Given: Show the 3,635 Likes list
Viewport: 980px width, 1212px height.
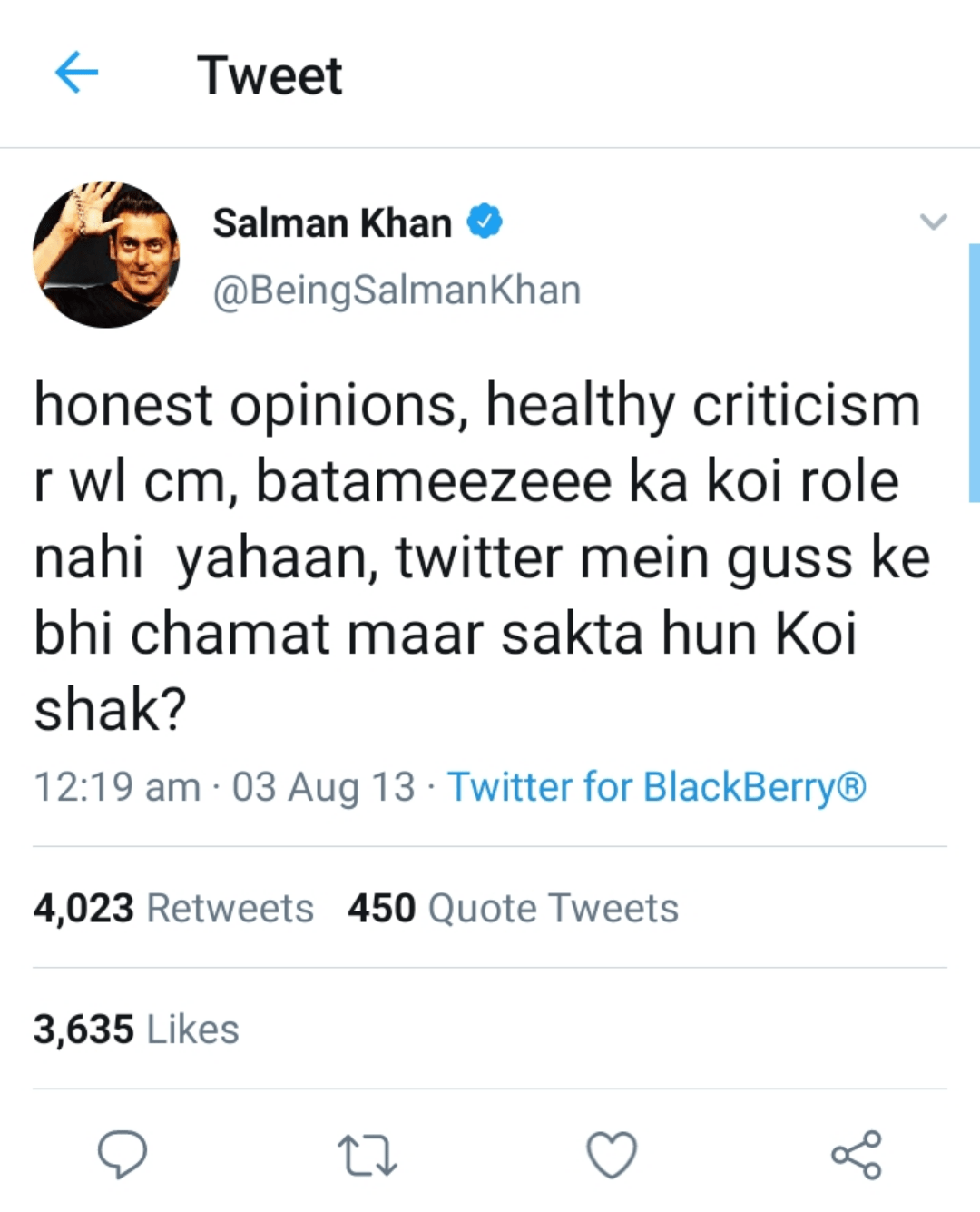Looking at the screenshot, I should point(136,1030).
